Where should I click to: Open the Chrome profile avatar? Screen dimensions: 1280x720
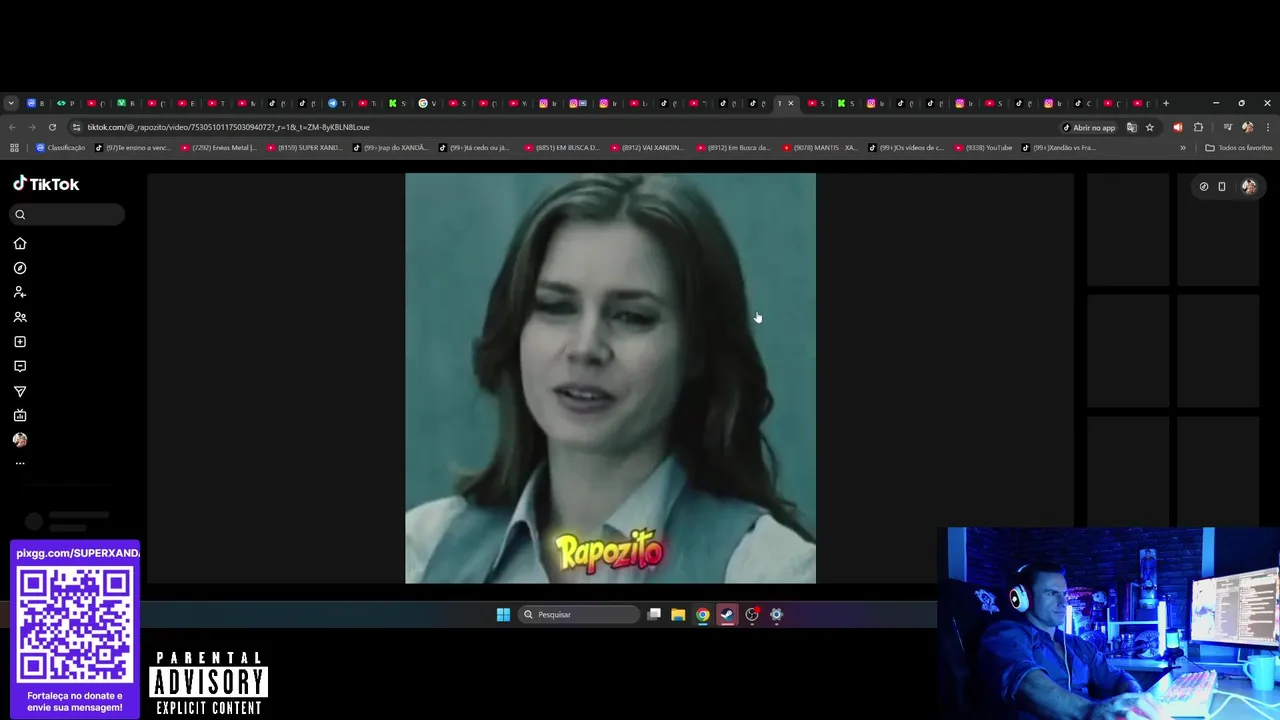coord(1247,127)
